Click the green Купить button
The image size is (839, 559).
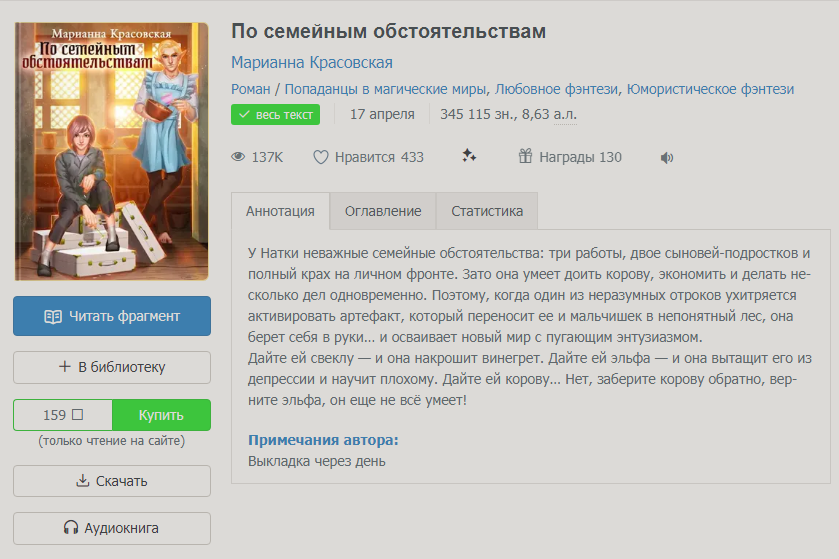tap(161, 415)
